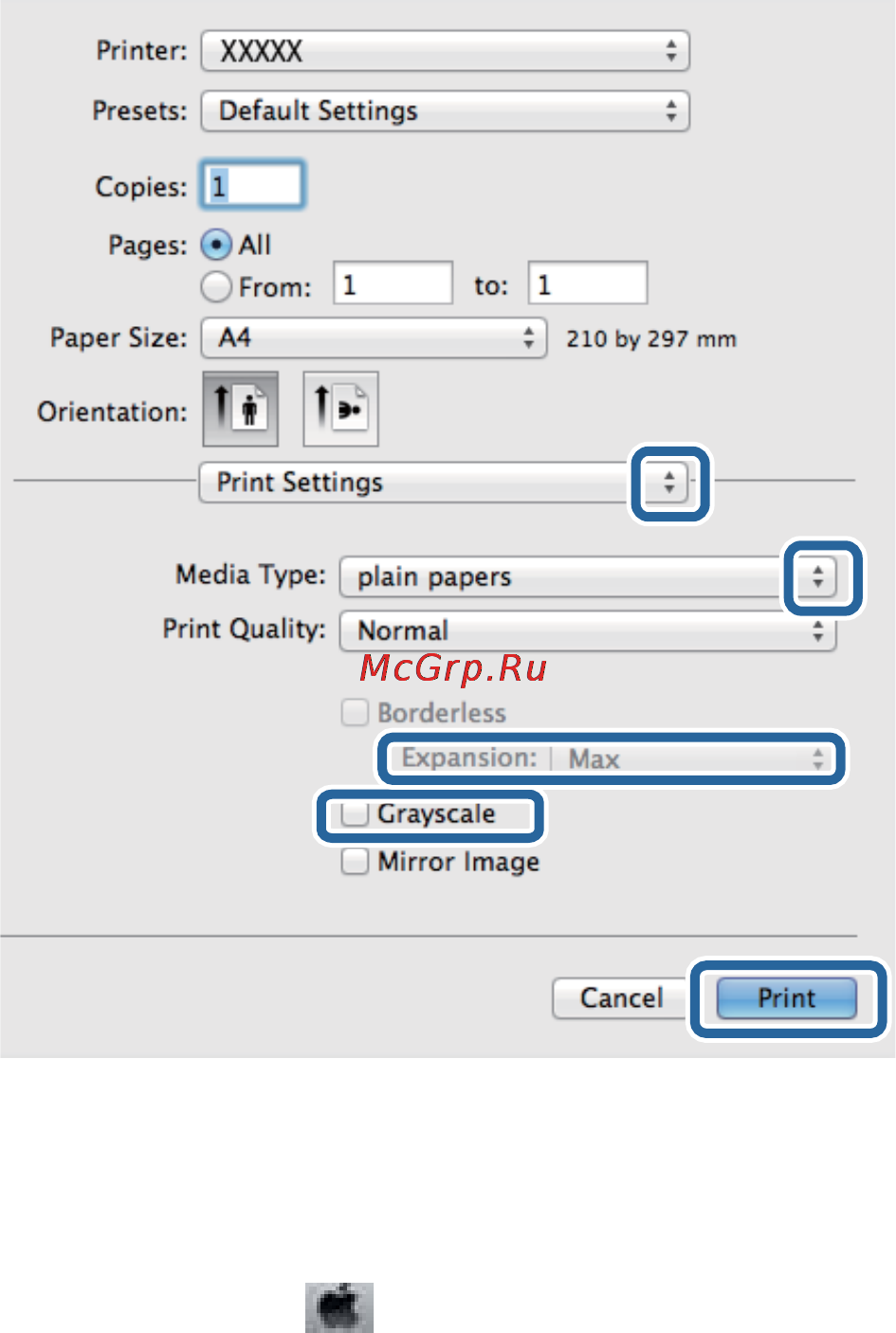Click the Apple logo icon
The width and height of the screenshot is (896, 1333).
coord(338,1307)
